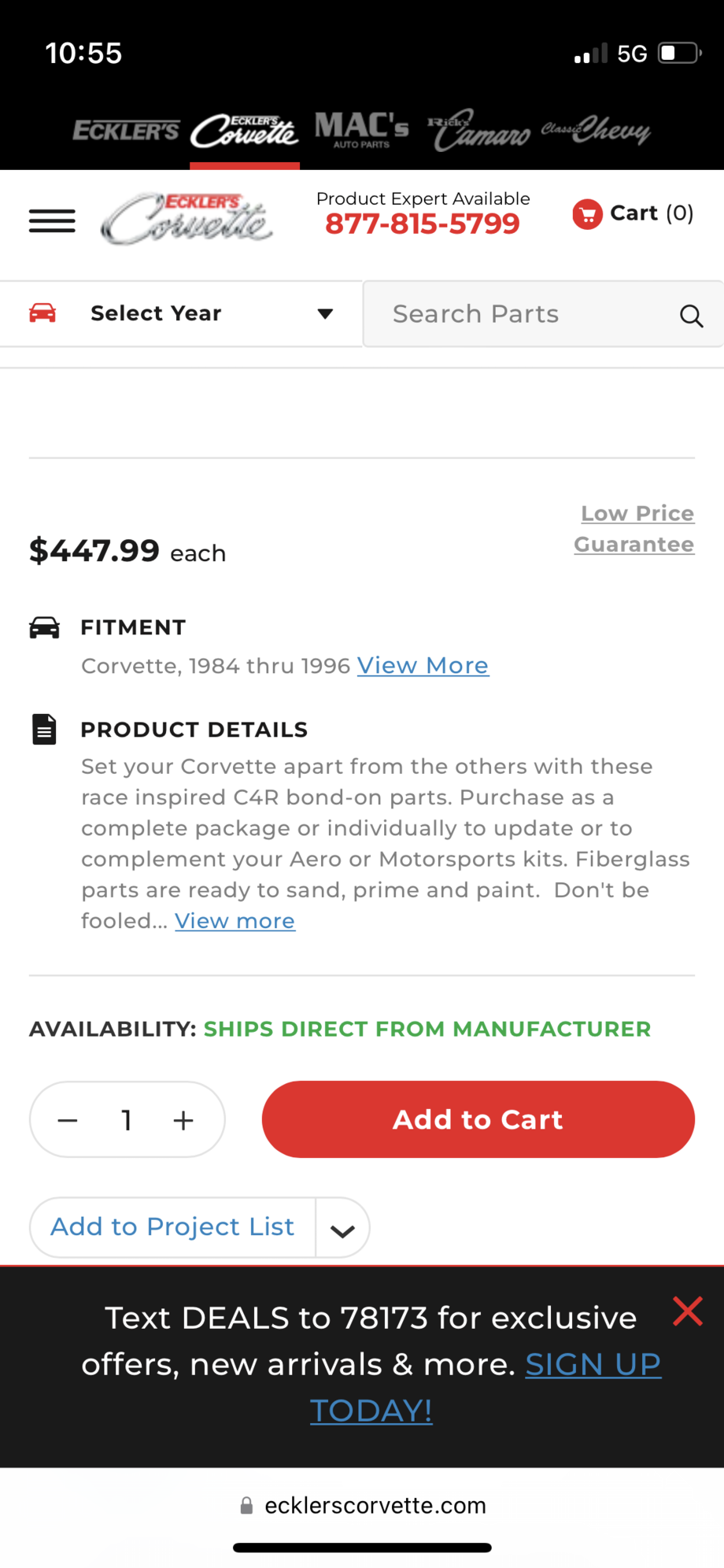This screenshot has height=1568, width=724.
Task: Open the Eckler's main brand tab
Action: 126,131
